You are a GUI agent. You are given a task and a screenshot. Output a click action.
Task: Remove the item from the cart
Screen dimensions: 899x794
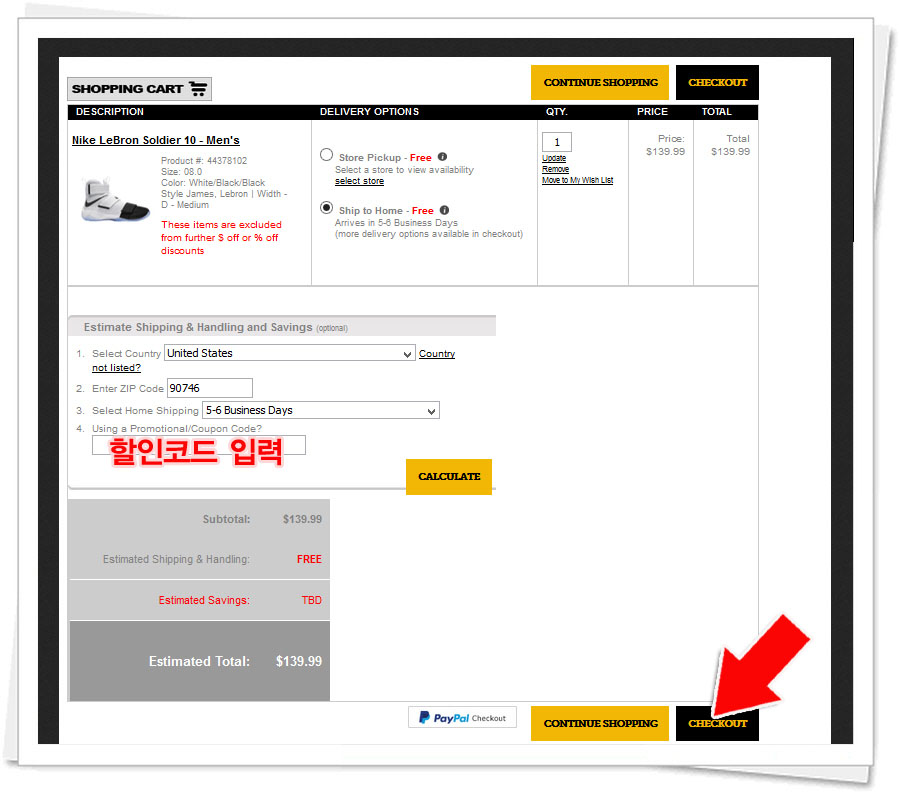[556, 169]
